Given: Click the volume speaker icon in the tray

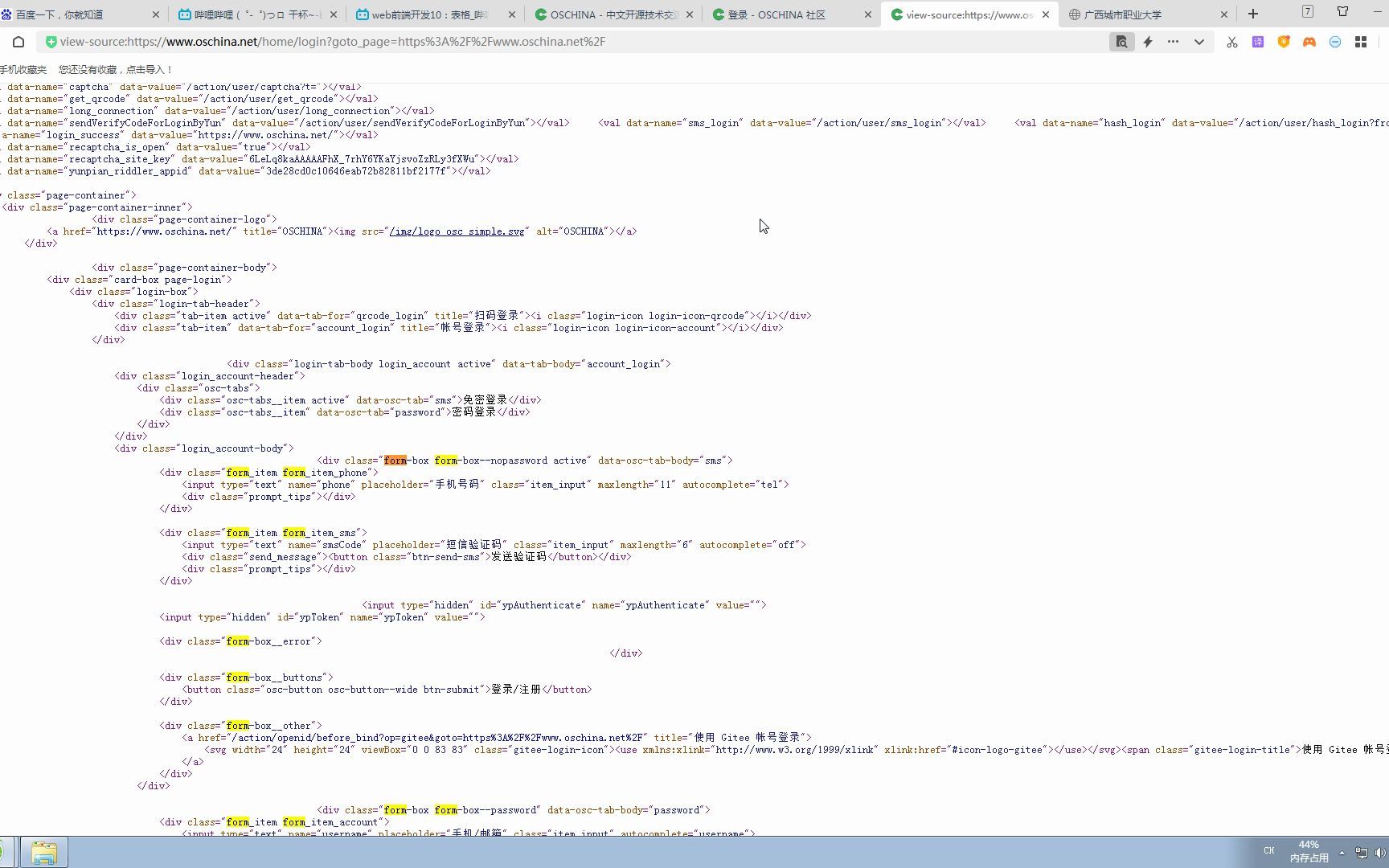Looking at the screenshot, I should click(x=1381, y=853).
